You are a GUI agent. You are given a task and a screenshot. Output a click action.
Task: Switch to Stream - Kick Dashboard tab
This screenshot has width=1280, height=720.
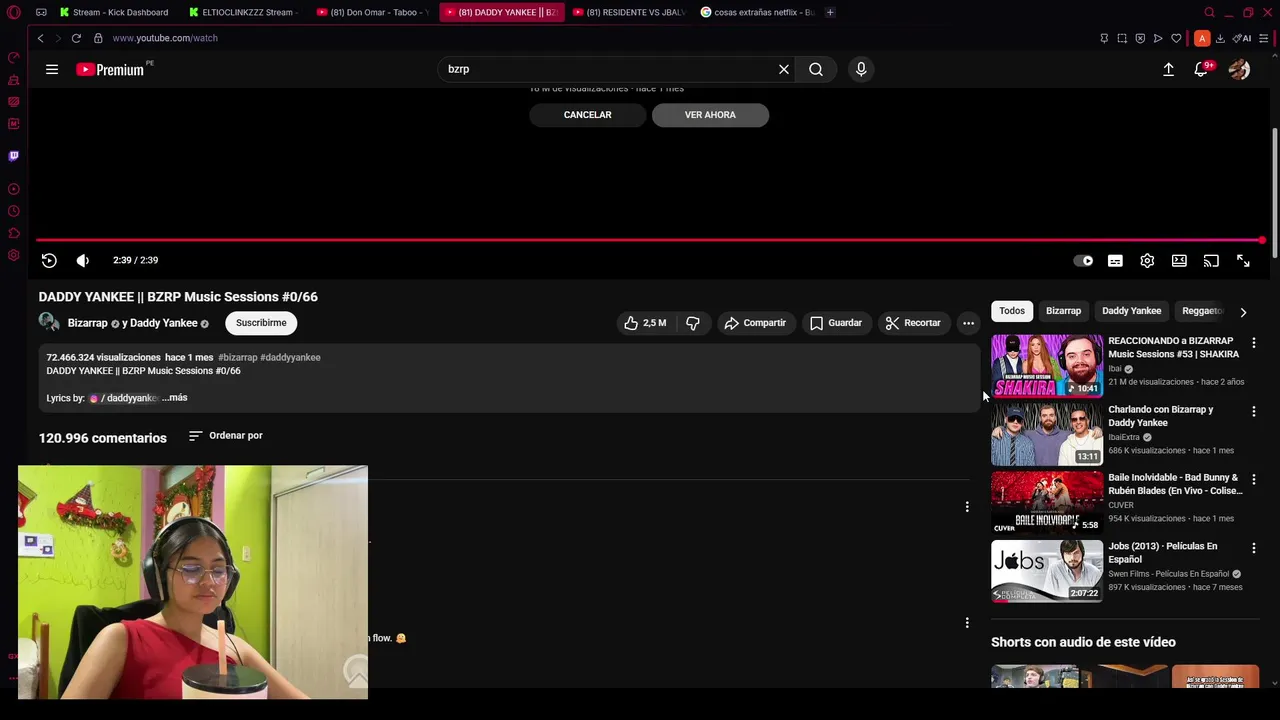(x=115, y=12)
